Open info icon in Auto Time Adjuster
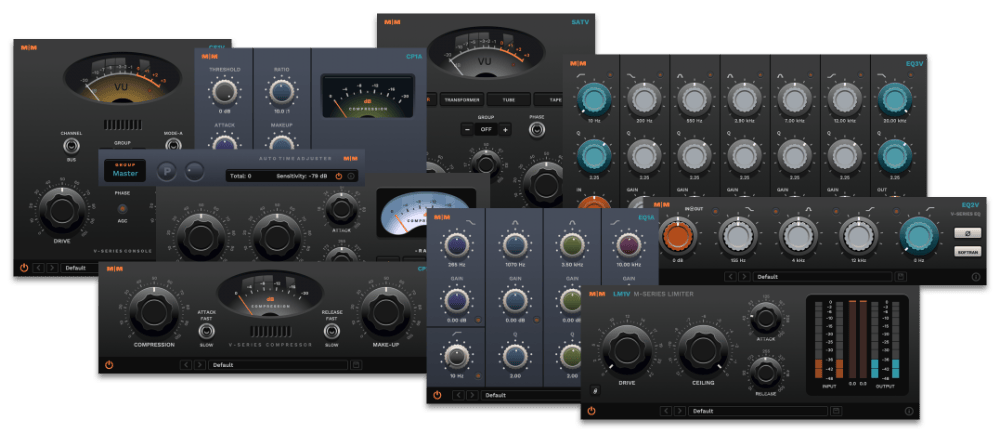1000x433 pixels. tap(351, 176)
